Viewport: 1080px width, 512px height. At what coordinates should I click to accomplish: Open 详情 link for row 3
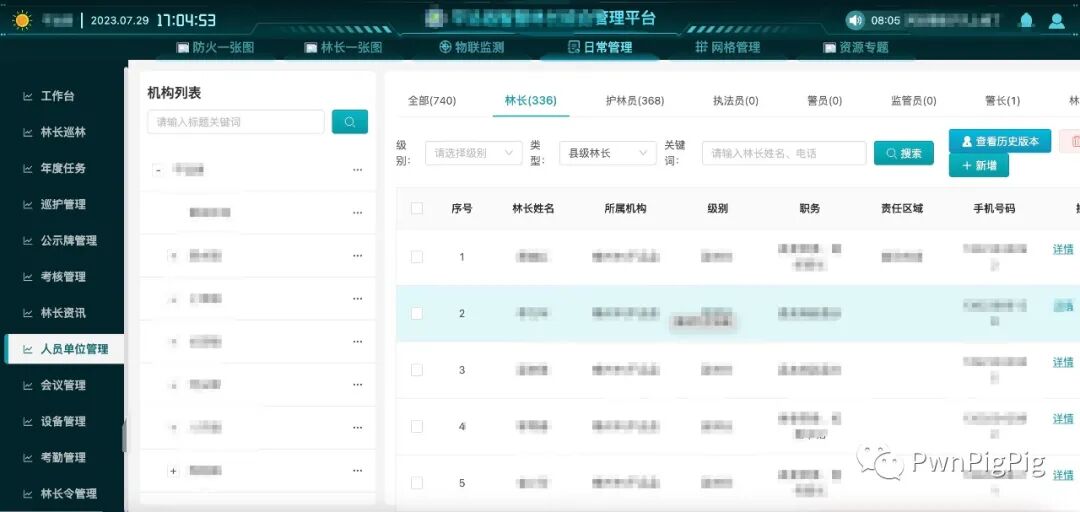click(1063, 362)
